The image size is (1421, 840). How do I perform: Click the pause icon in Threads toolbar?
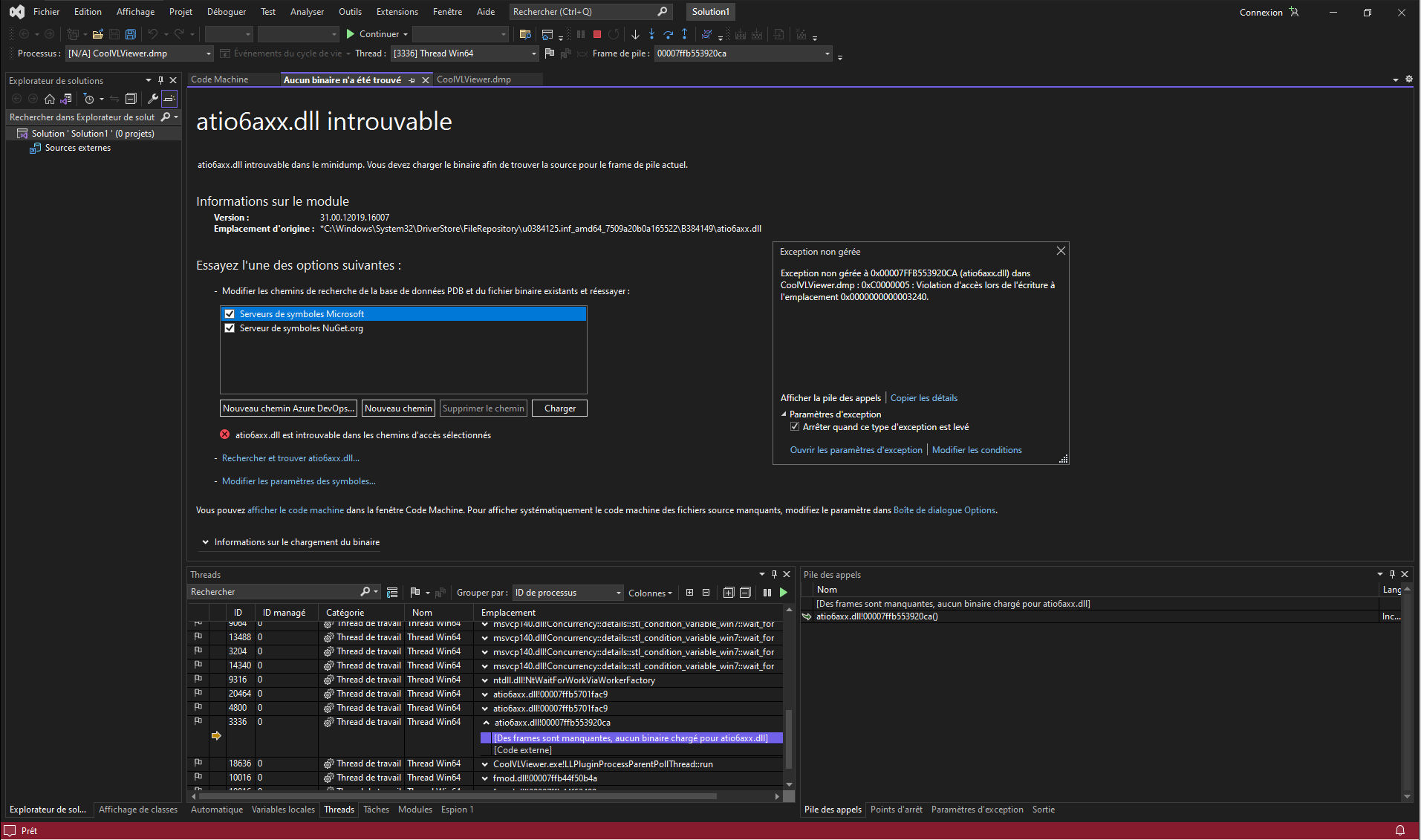pos(767,593)
